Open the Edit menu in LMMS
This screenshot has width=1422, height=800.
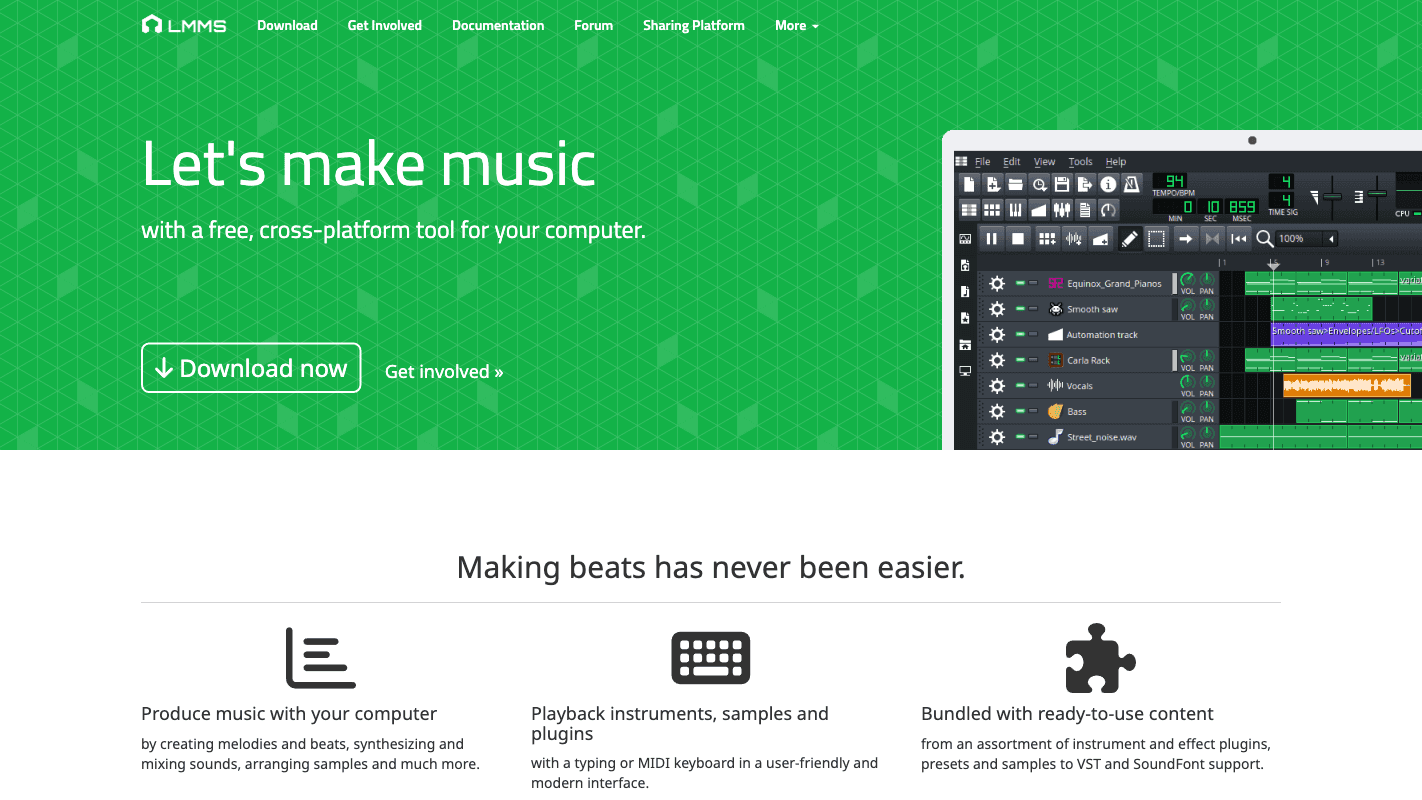(x=1012, y=161)
